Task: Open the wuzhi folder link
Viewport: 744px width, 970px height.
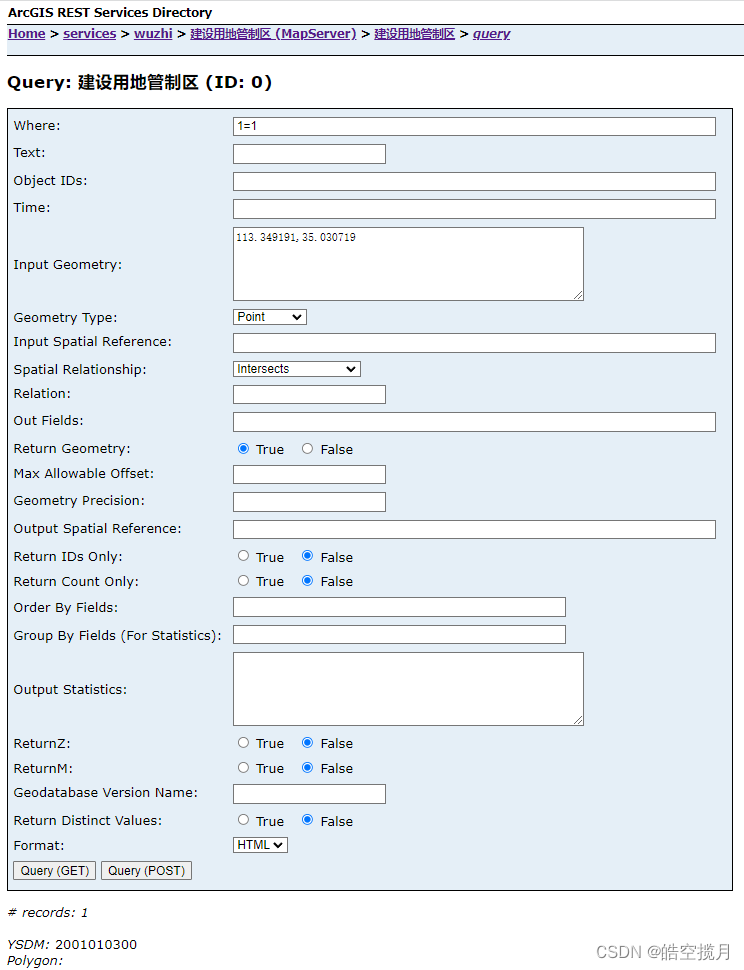Action: [153, 33]
